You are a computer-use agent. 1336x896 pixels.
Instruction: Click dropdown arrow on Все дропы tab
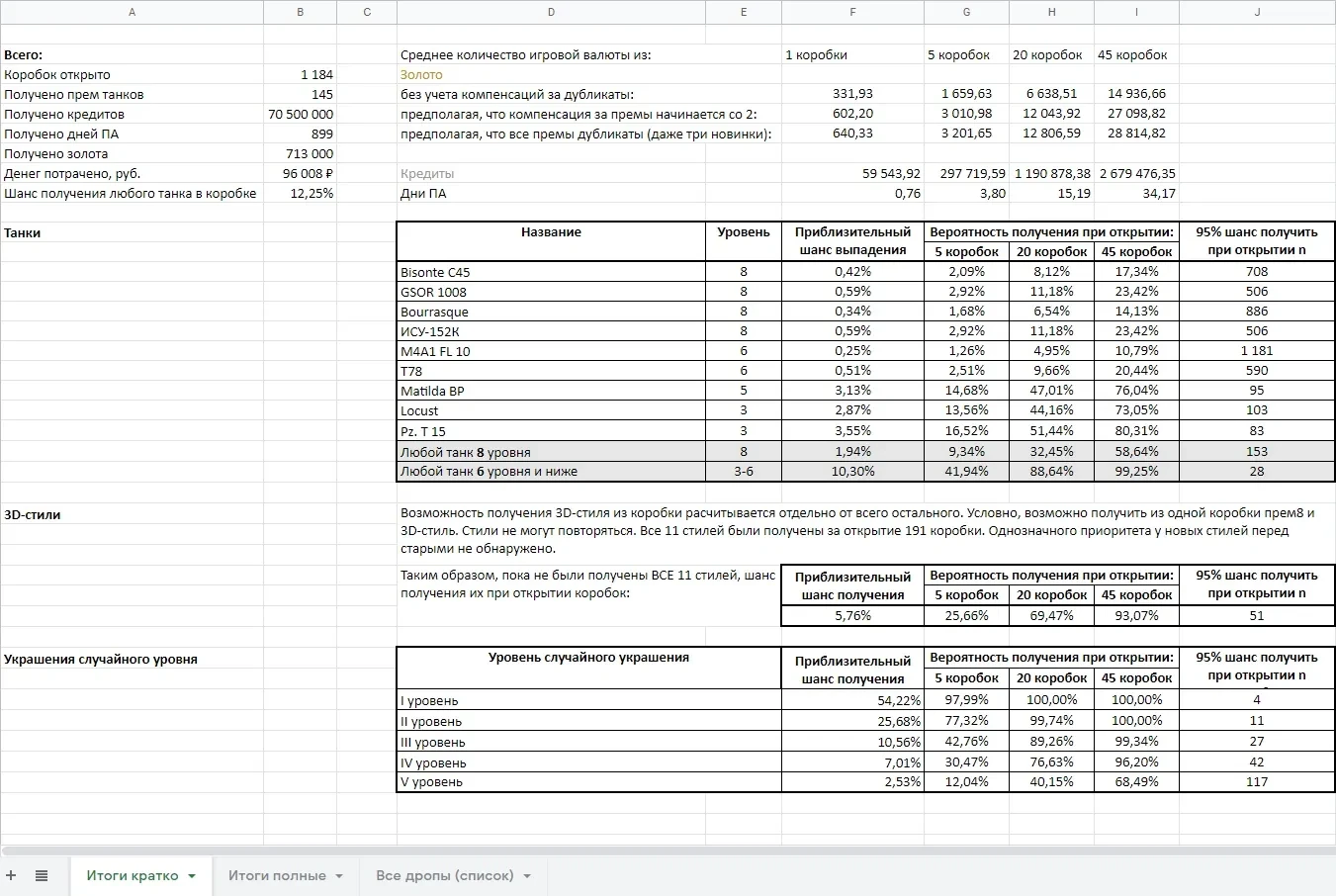pos(527,876)
